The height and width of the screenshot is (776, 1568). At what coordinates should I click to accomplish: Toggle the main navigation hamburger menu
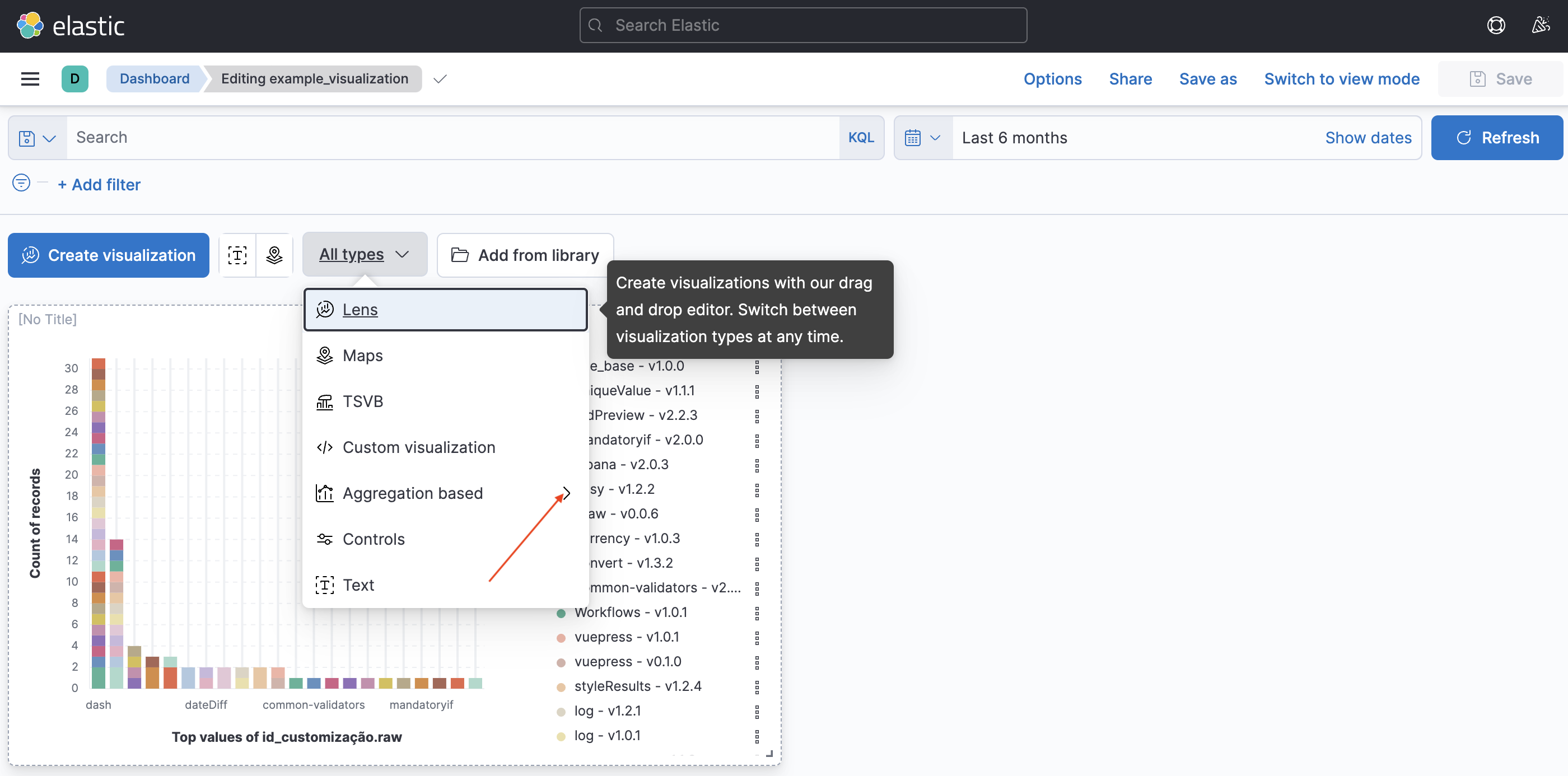pyautogui.click(x=30, y=78)
